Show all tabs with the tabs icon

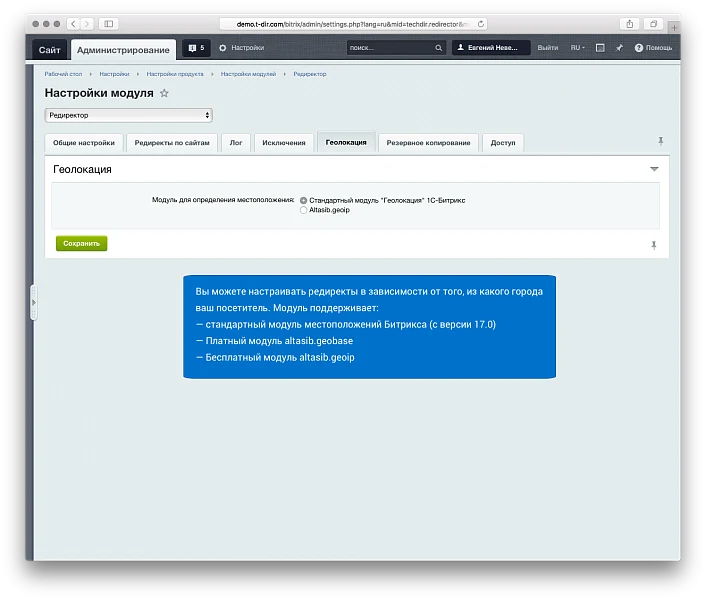[x=653, y=24]
